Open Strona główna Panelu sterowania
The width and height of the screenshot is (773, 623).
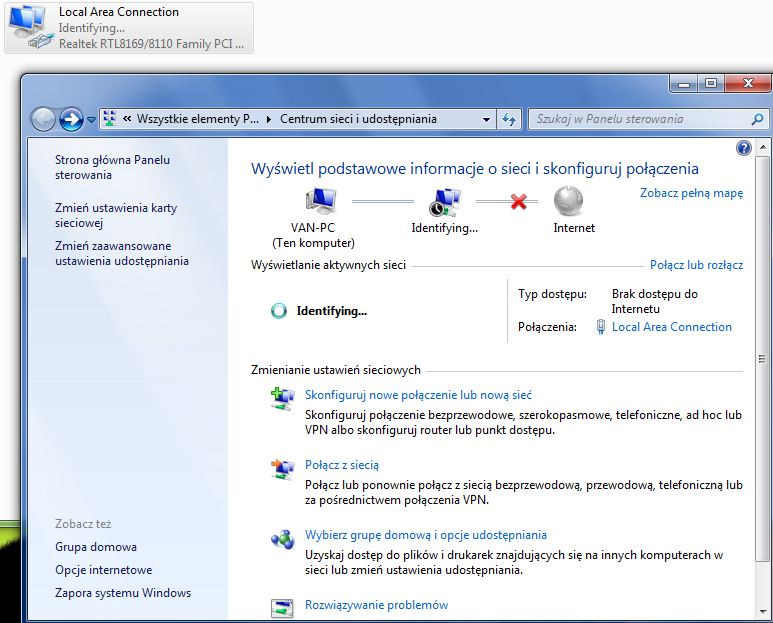pyautogui.click(x=112, y=168)
